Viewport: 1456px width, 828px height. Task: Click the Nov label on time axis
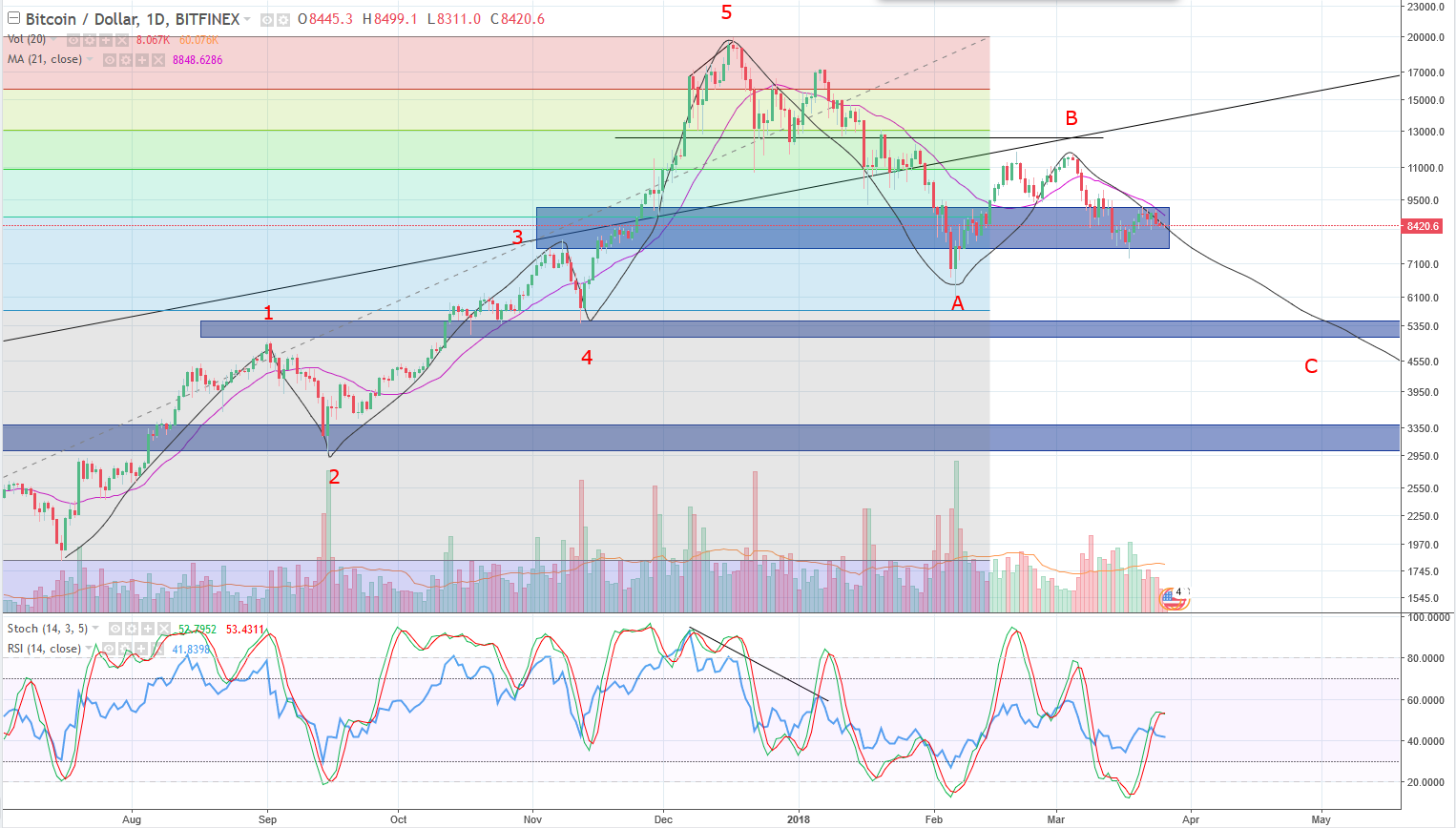532,819
